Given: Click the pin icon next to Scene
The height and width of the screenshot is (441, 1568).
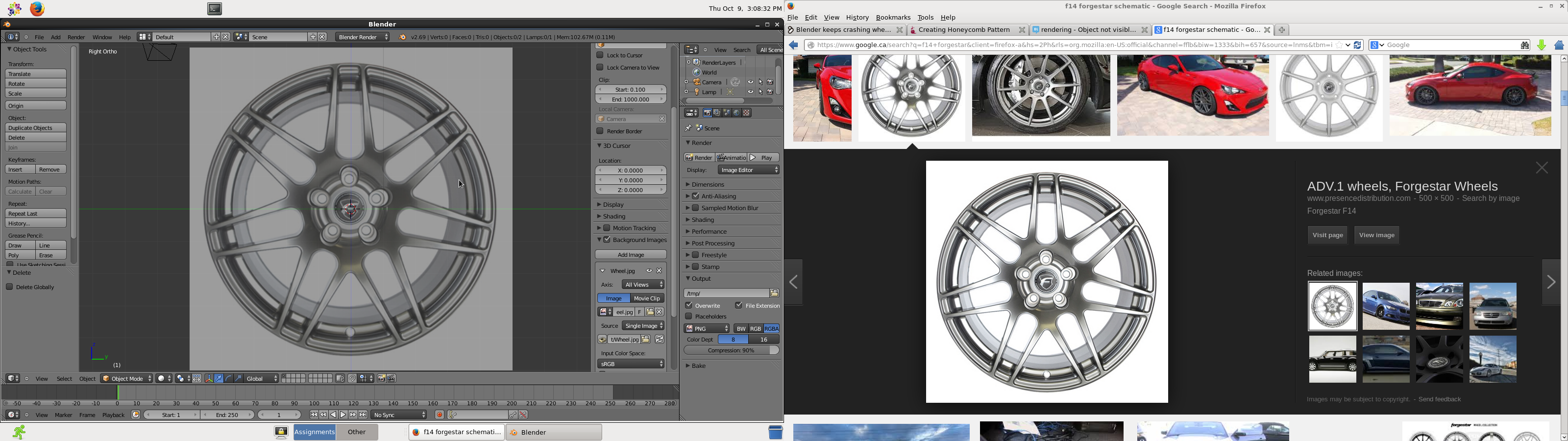Looking at the screenshot, I should 688,128.
